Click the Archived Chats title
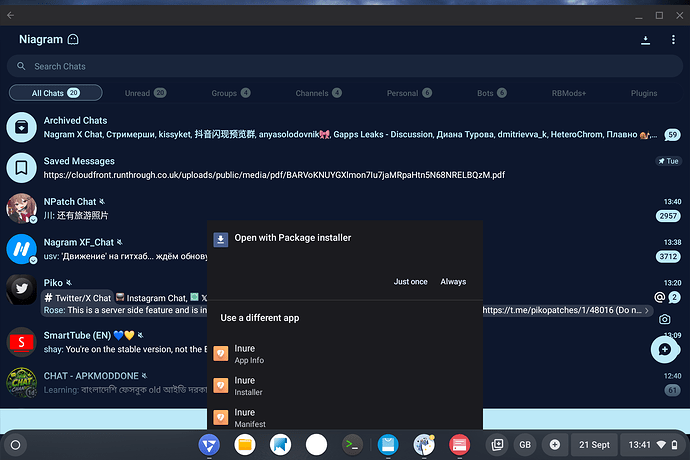This screenshot has height=460, width=690. [x=75, y=120]
